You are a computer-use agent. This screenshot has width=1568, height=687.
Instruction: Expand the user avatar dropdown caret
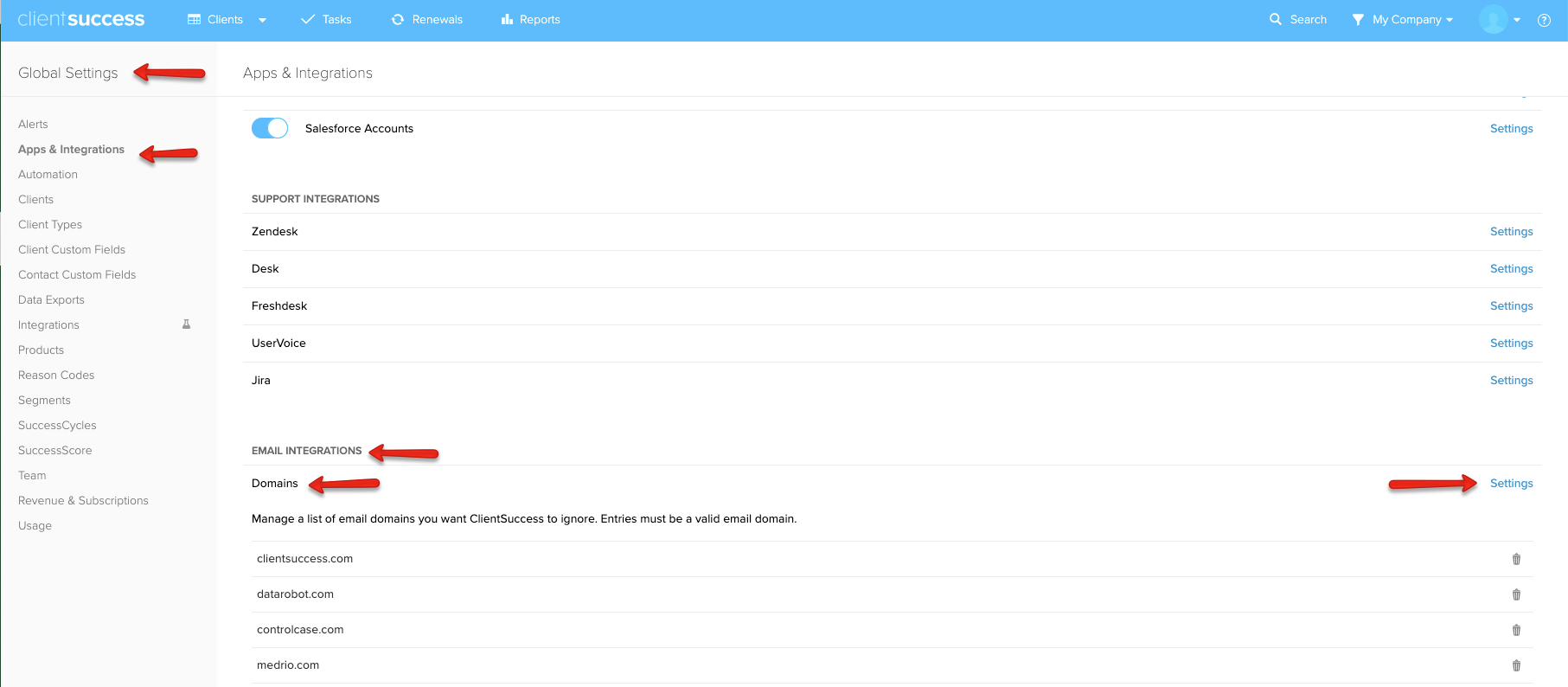pyautogui.click(x=1517, y=20)
